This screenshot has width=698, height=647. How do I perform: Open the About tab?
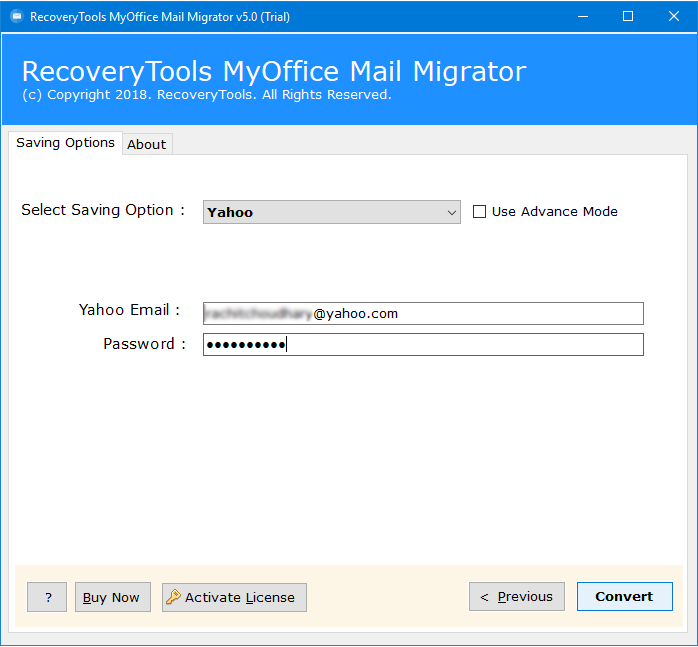pos(147,144)
